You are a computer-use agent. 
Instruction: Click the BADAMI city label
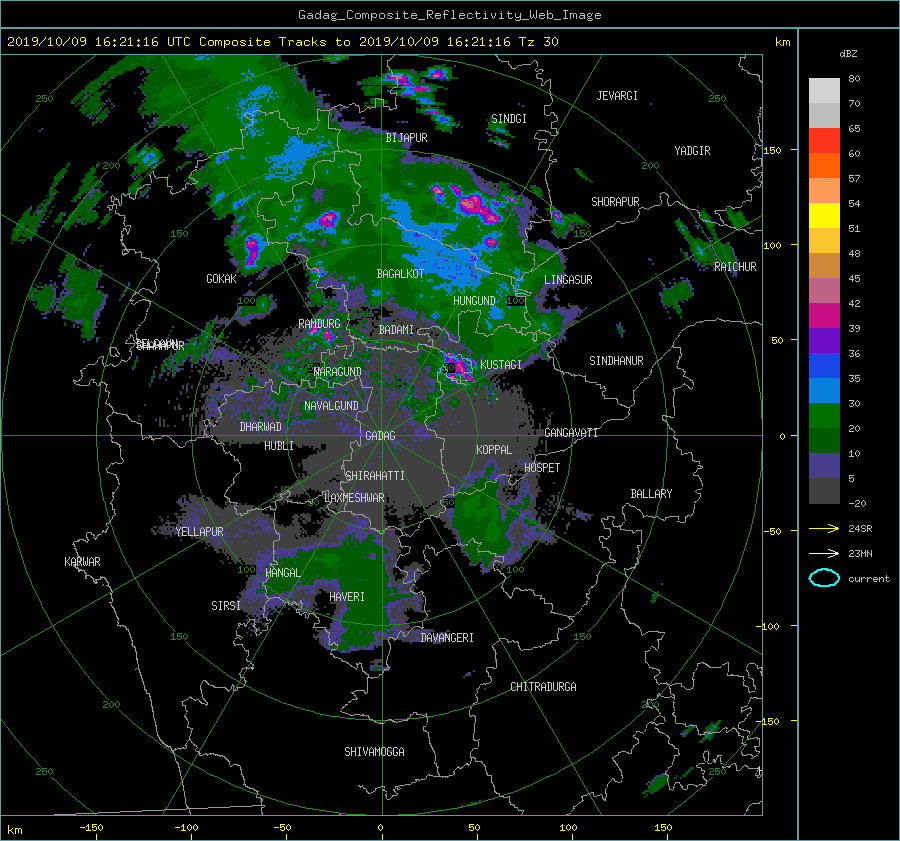pyautogui.click(x=396, y=330)
